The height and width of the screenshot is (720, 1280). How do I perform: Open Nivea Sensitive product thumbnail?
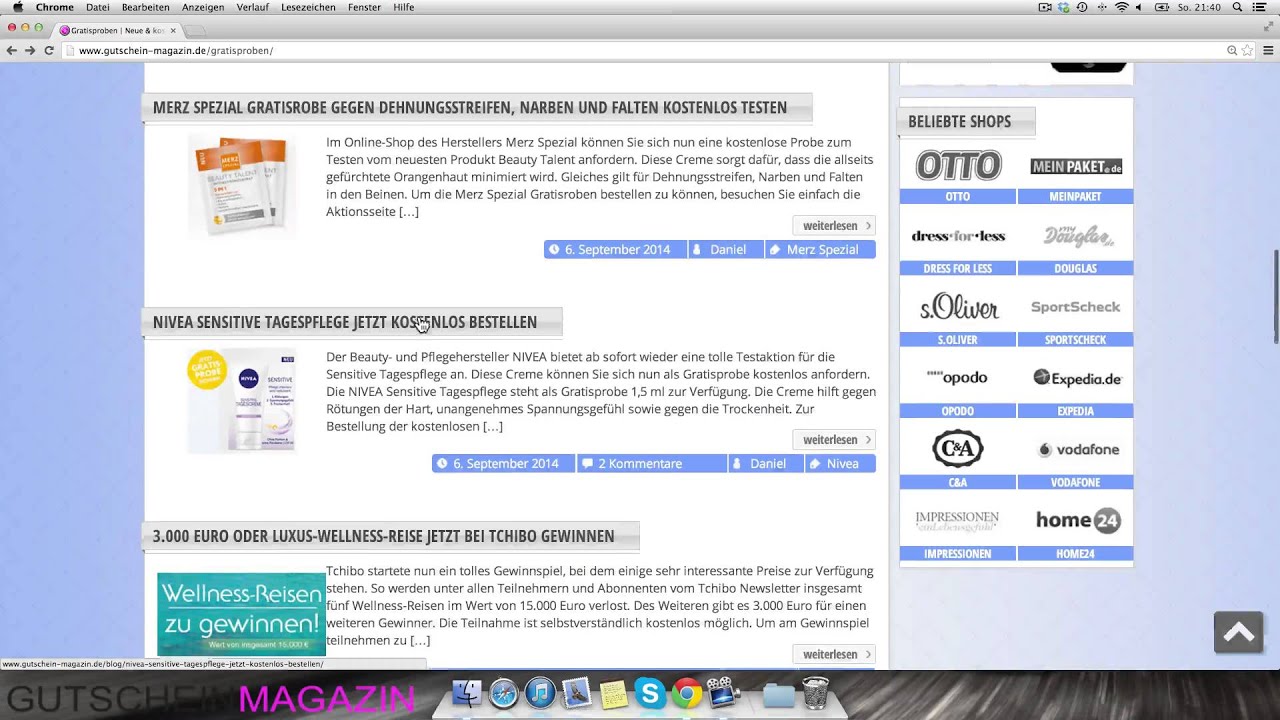[241, 400]
